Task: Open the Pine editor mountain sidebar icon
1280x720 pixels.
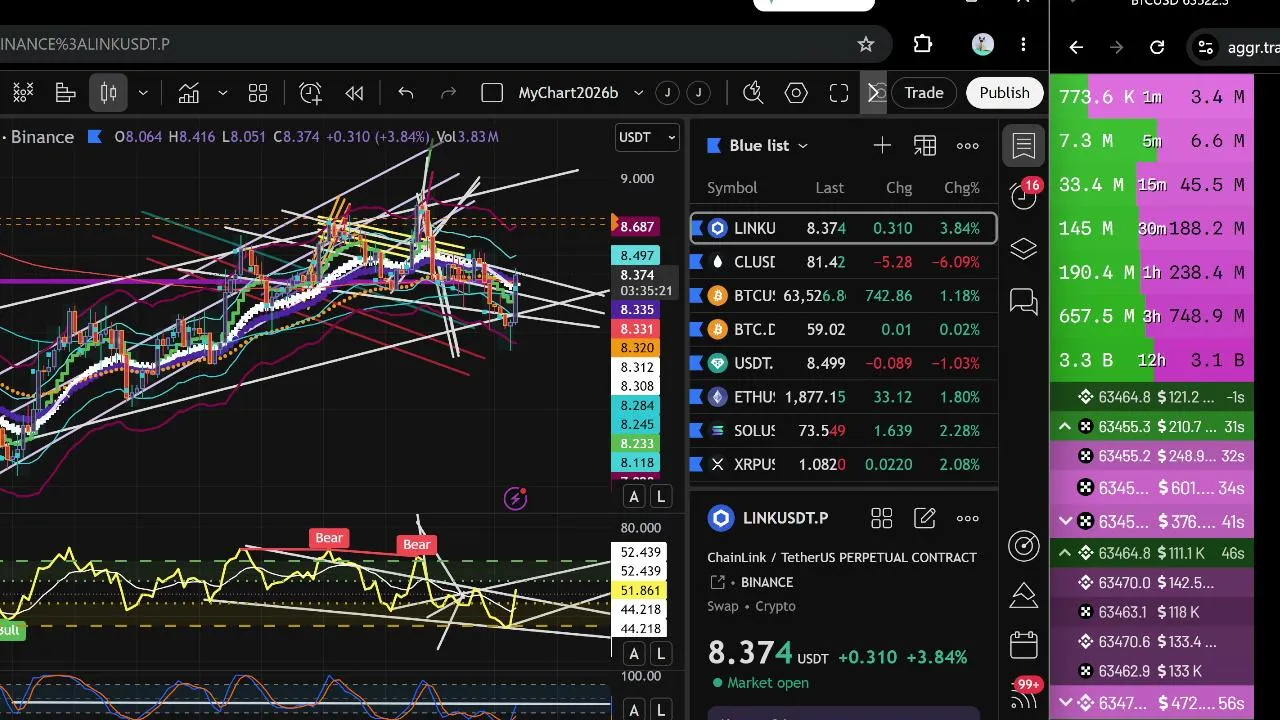Action: pyautogui.click(x=1024, y=595)
